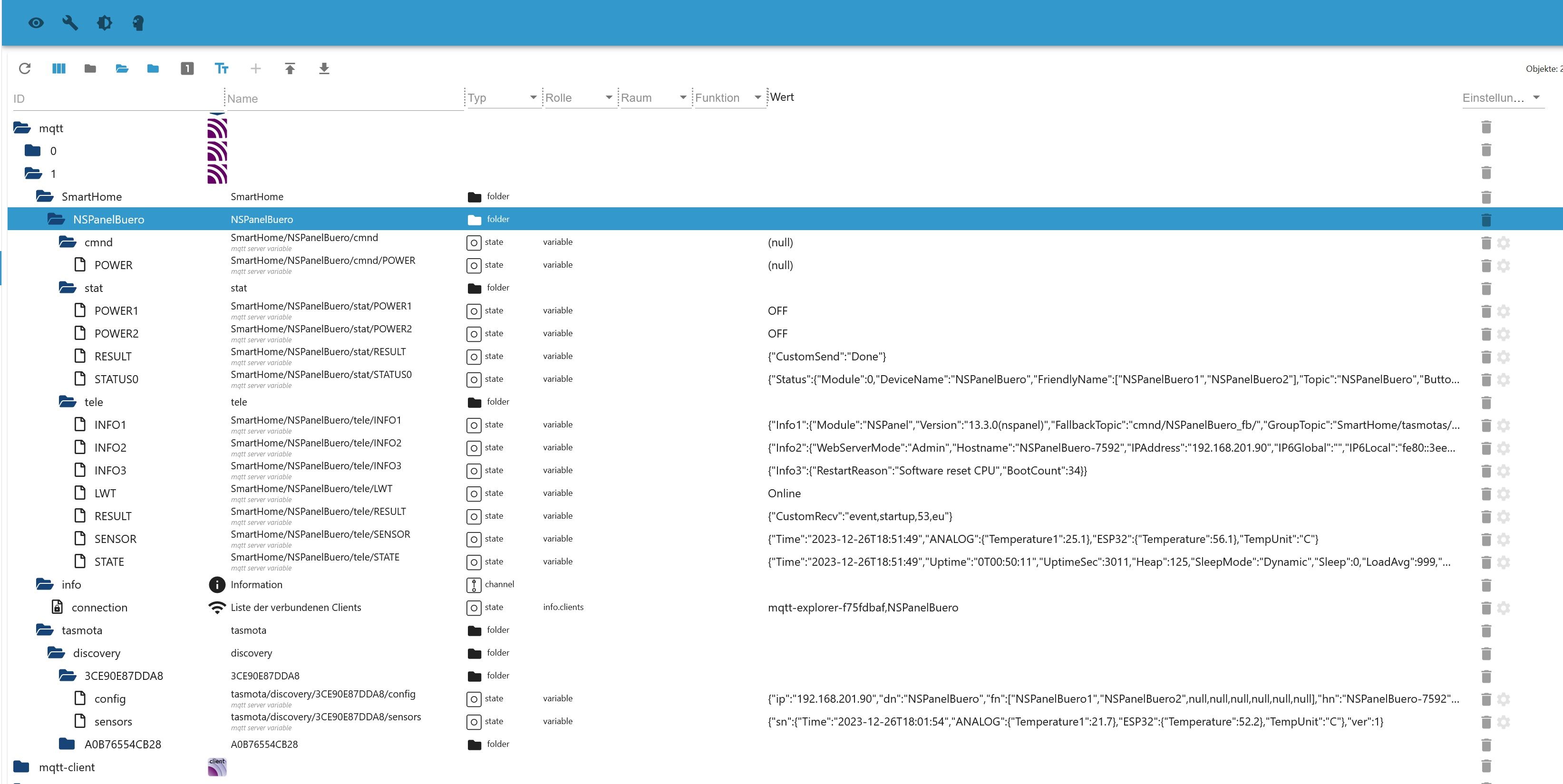Add new object plus icon
Viewport: 1563px width, 784px height.
tap(255, 68)
